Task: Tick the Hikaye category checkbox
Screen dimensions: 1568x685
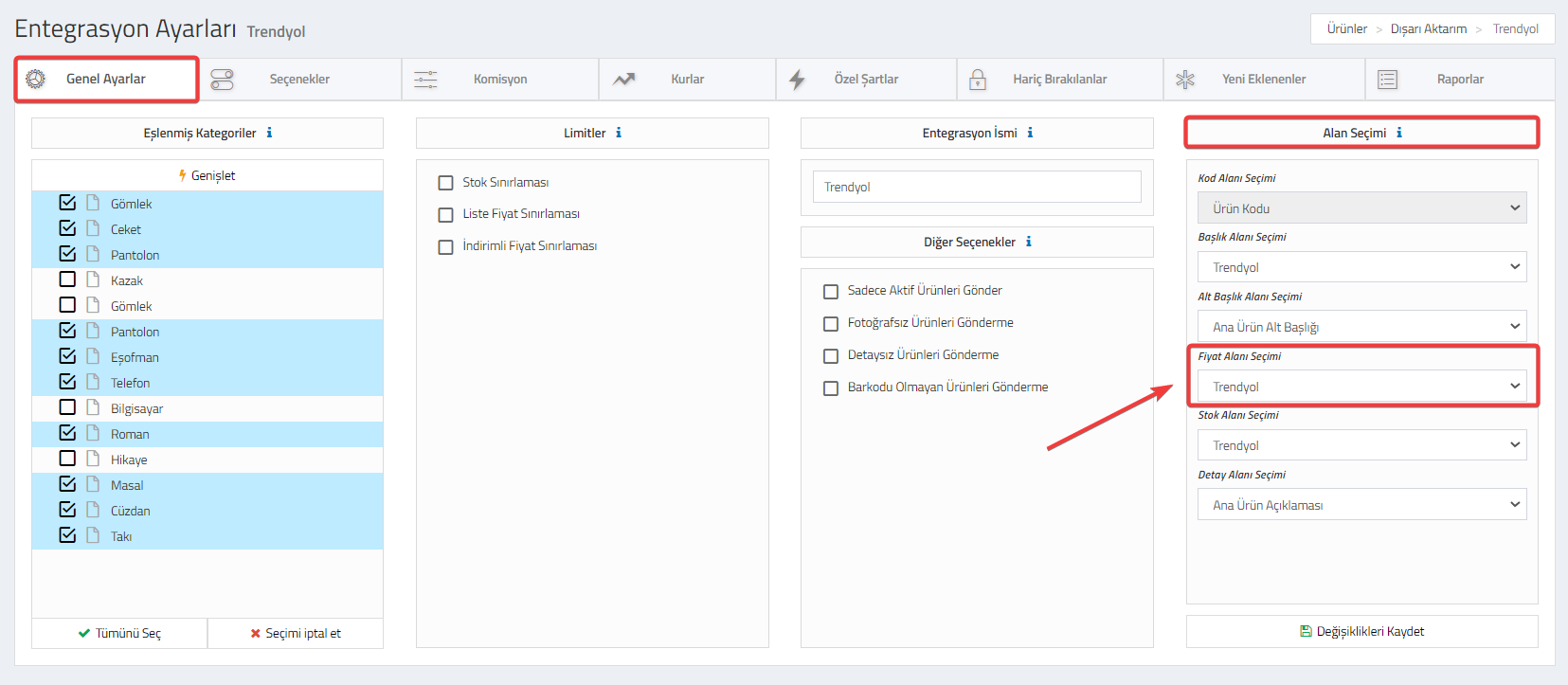Action: (x=67, y=459)
